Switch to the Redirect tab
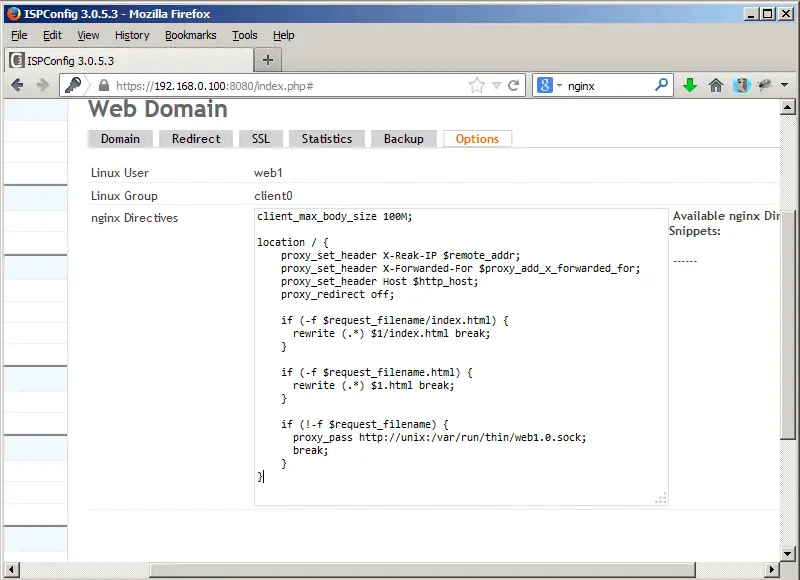The height and width of the screenshot is (580, 800). tap(196, 139)
